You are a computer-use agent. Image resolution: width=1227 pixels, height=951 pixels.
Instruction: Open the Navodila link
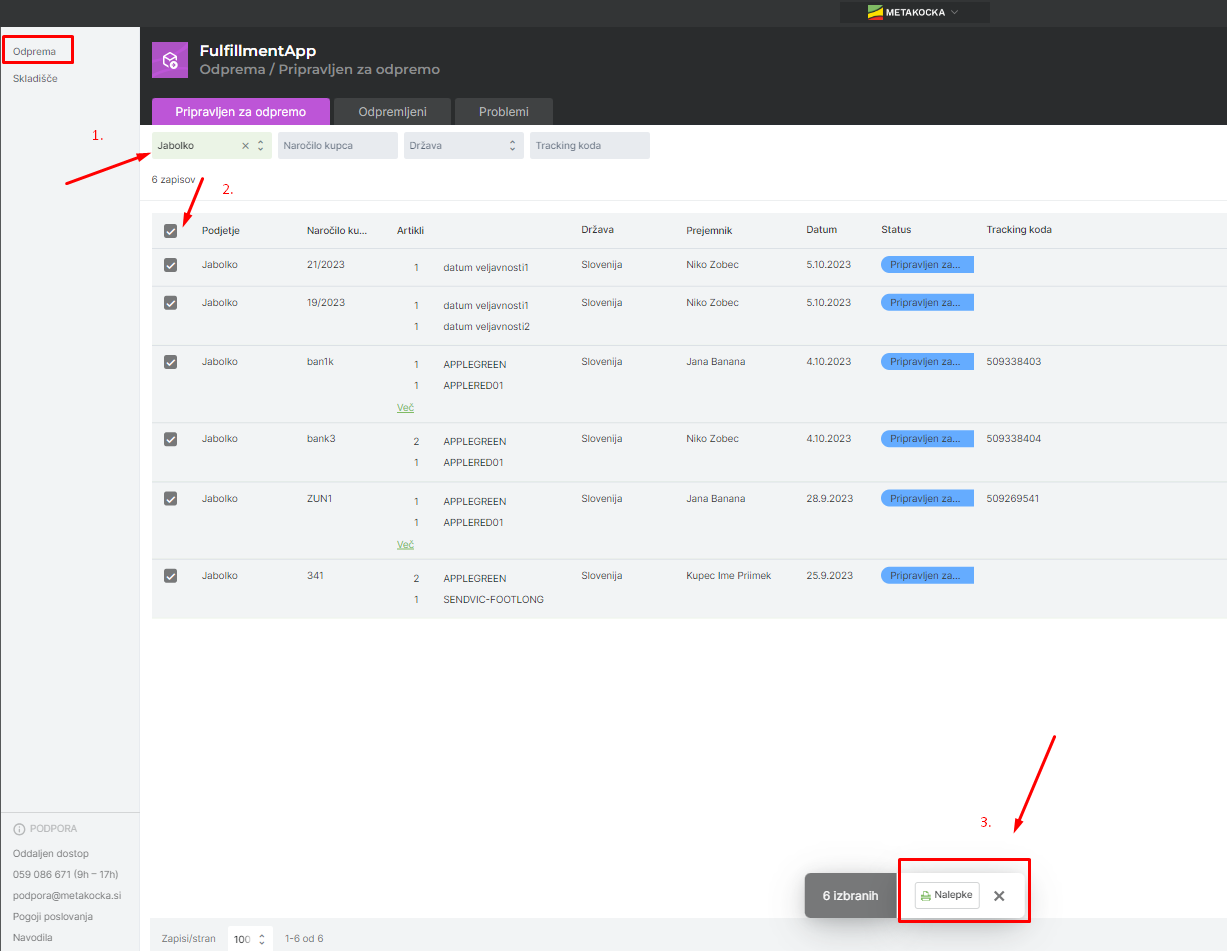coord(33,938)
